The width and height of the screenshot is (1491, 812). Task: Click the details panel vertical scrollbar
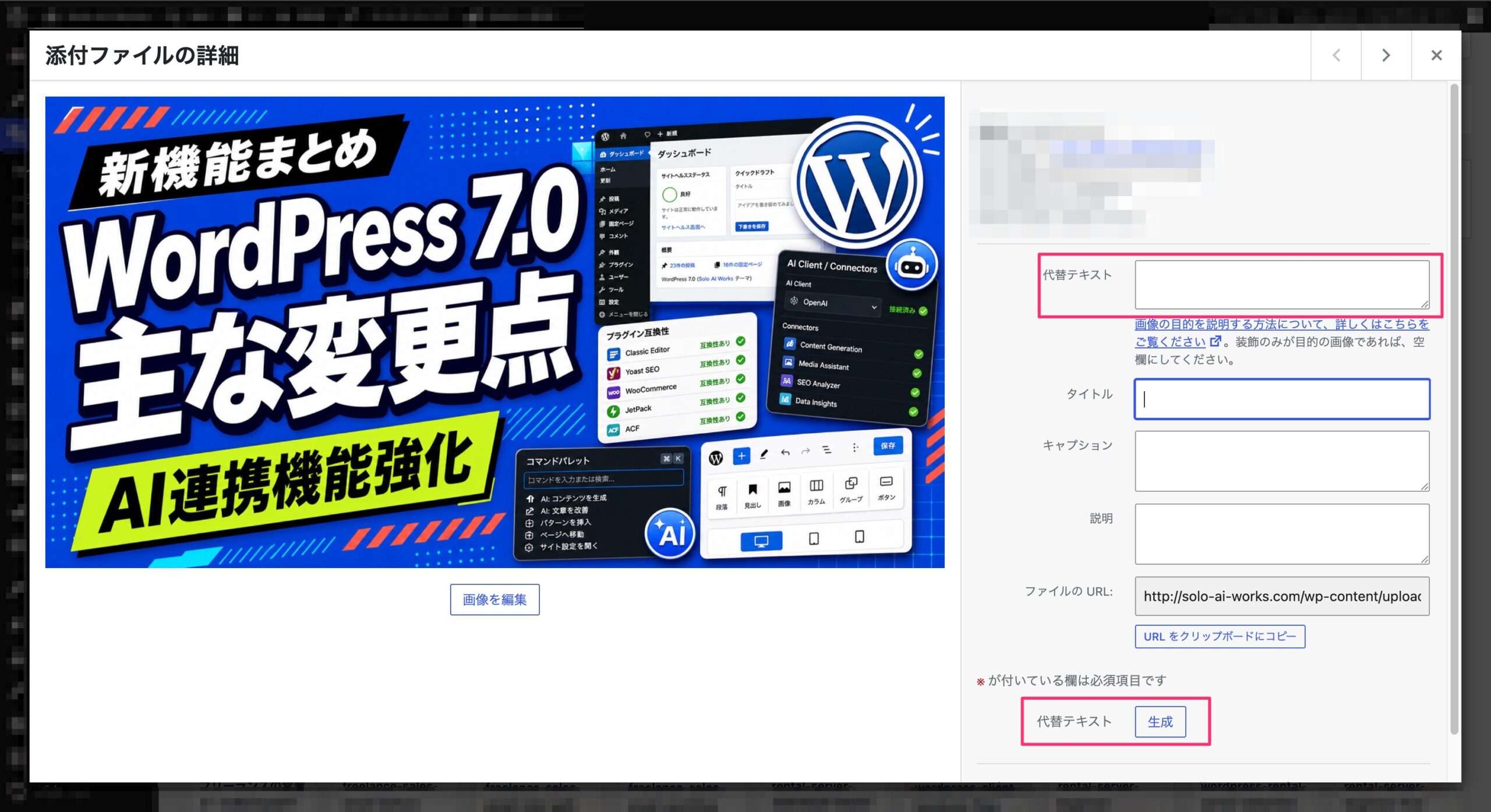click(x=1454, y=409)
